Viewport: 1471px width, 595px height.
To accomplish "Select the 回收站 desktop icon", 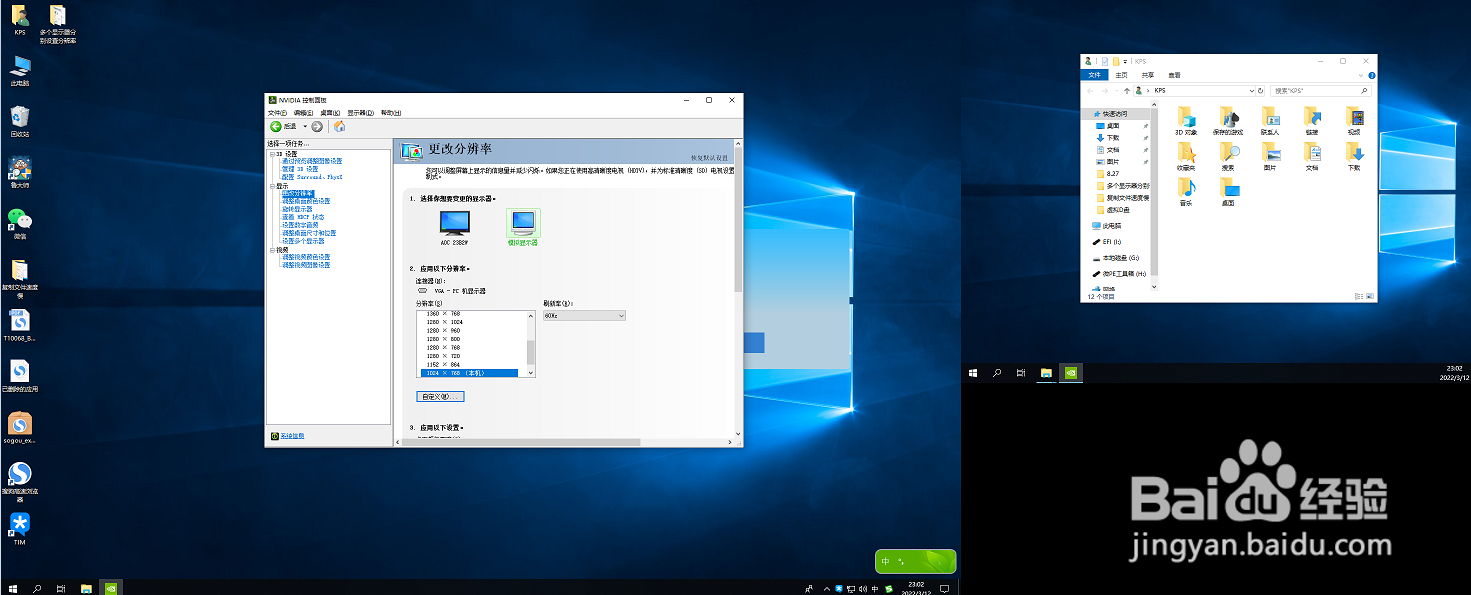I will click(20, 121).
